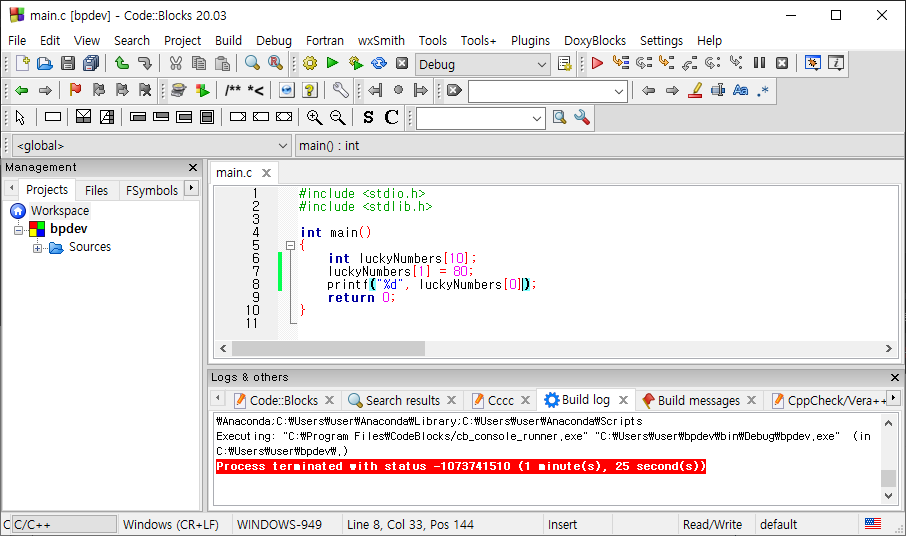Open the Debug menu

[274, 40]
